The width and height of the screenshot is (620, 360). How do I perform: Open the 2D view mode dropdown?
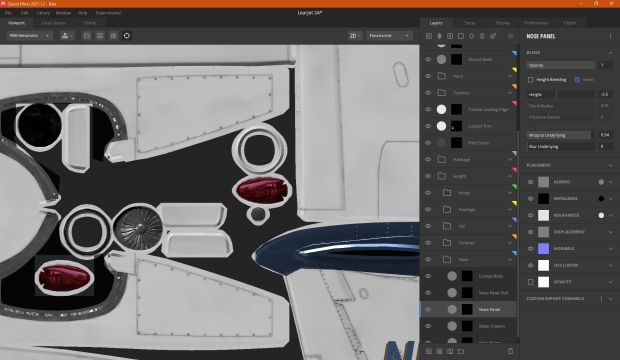355,36
